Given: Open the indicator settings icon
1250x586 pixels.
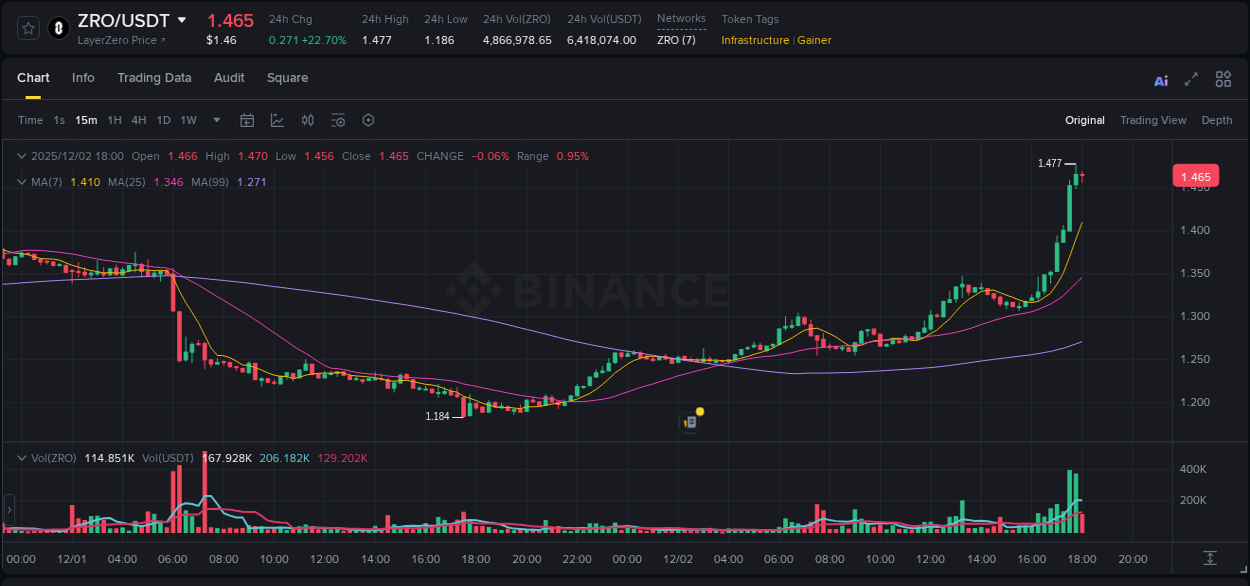Looking at the screenshot, I should click(337, 120).
